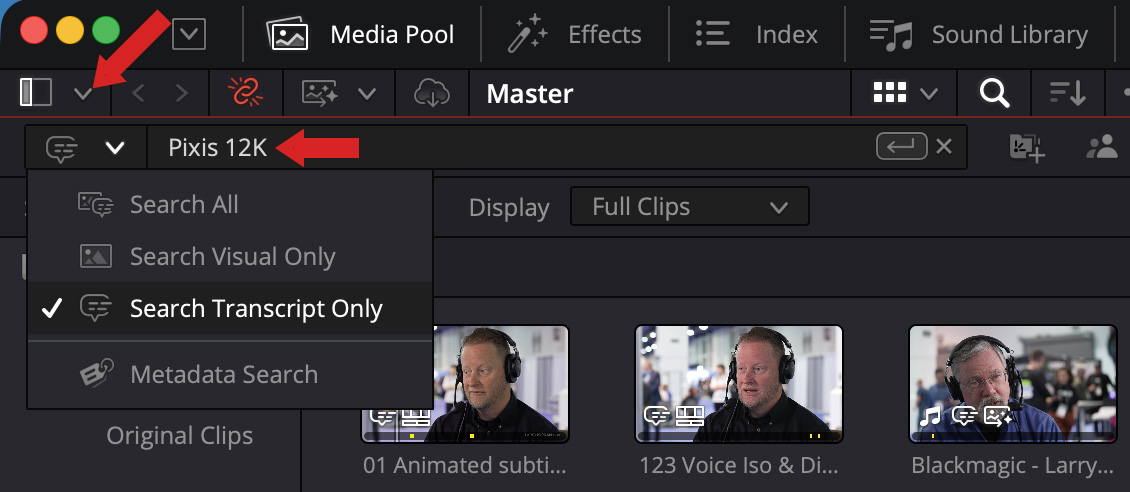
Task: Click the Blackmagic - Larry... clip name
Action: click(1013, 465)
